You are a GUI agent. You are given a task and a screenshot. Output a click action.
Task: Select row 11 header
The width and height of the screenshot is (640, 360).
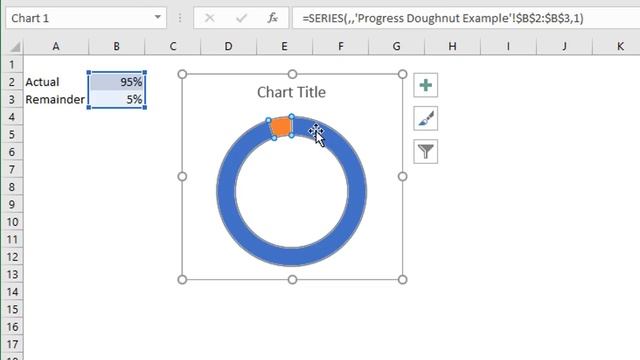pyautogui.click(x=12, y=240)
